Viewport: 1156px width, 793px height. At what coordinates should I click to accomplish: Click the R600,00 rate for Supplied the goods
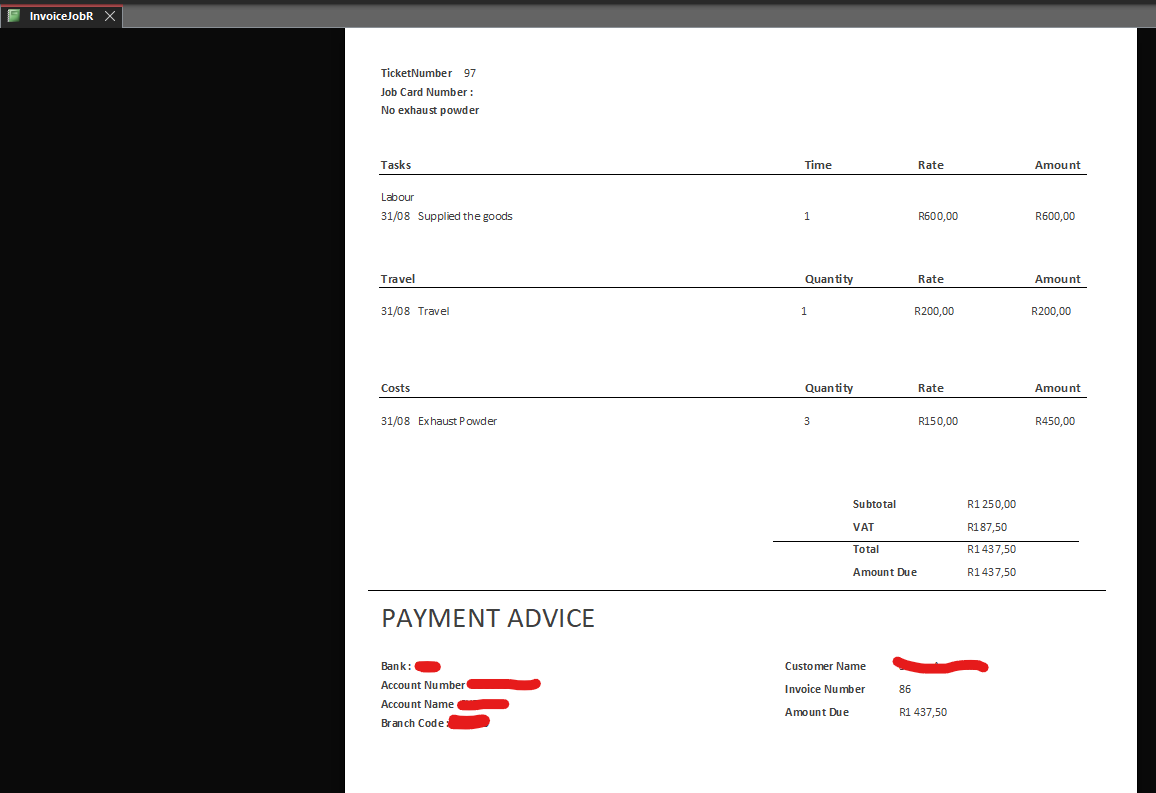938,216
